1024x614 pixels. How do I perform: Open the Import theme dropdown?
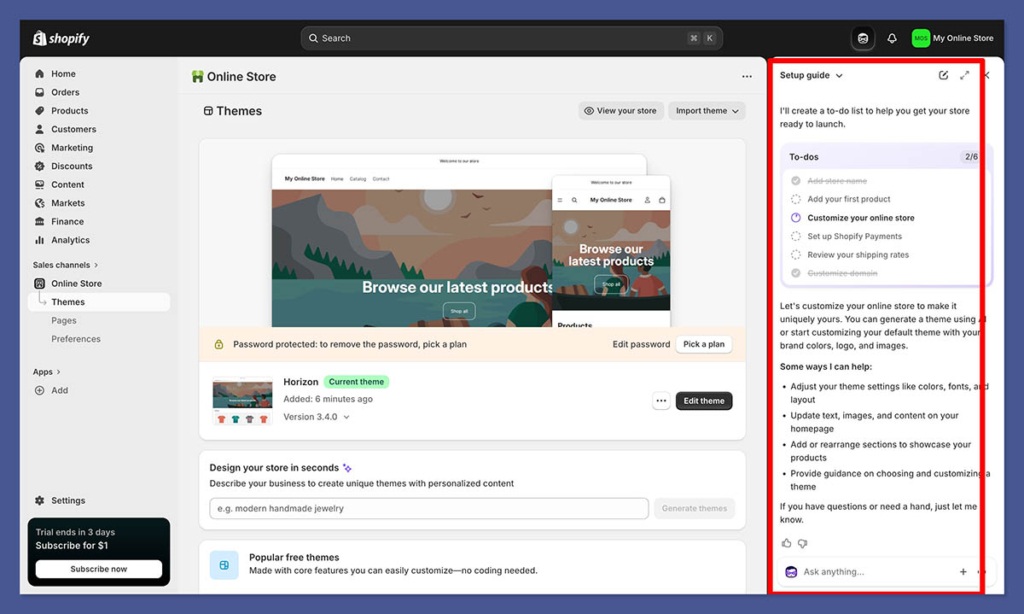[707, 111]
